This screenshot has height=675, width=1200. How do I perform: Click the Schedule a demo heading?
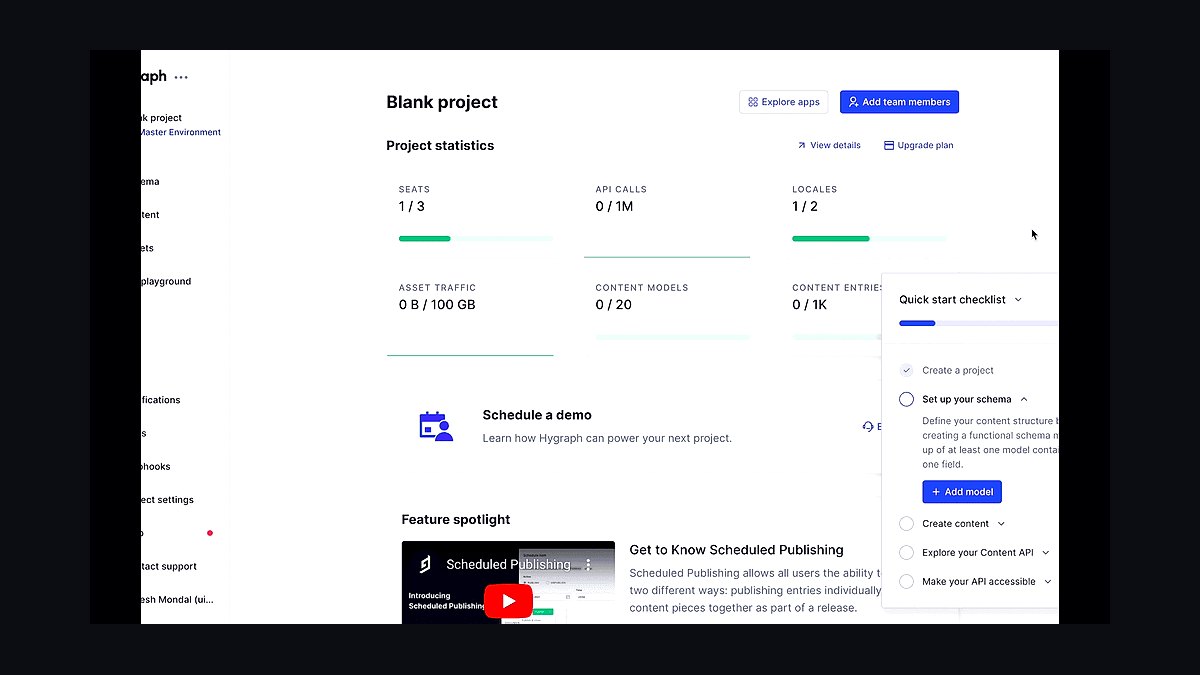(x=537, y=415)
